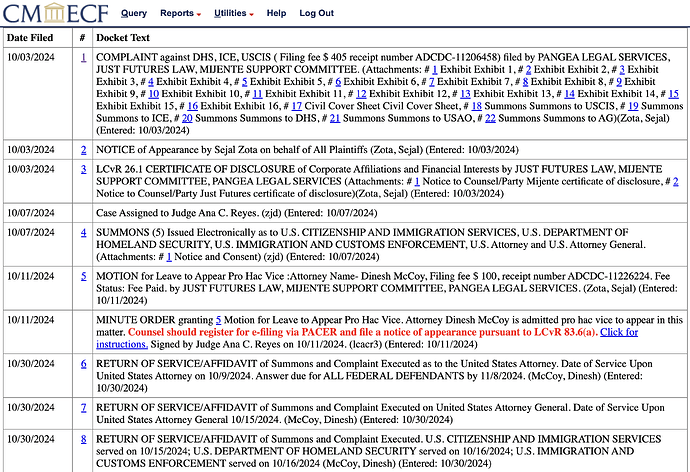This screenshot has width=690, height=472.
Task: Open attachment 10 Exhibit 10 link
Action: click(x=154, y=94)
